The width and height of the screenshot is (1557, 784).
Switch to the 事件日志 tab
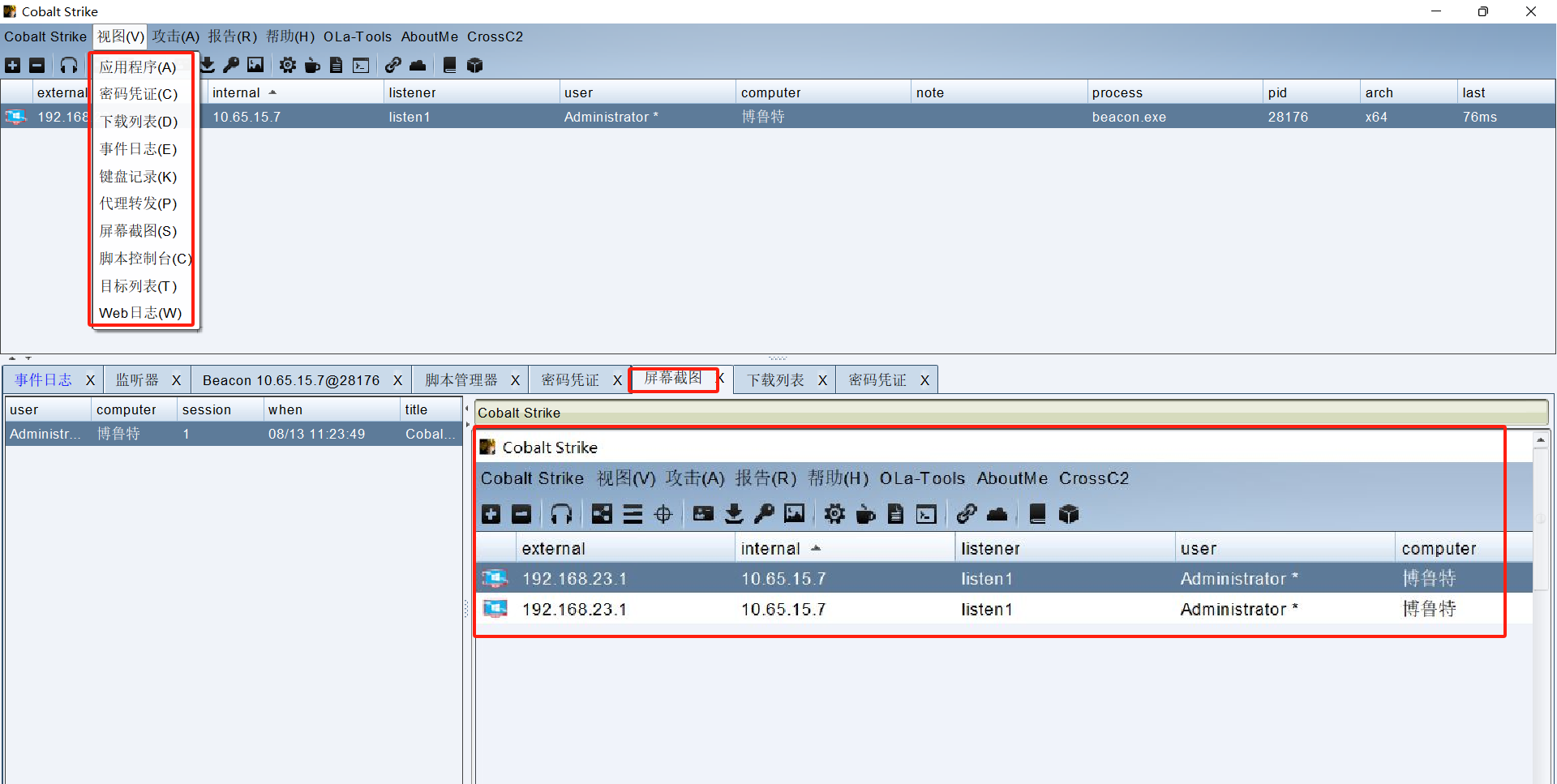(43, 380)
